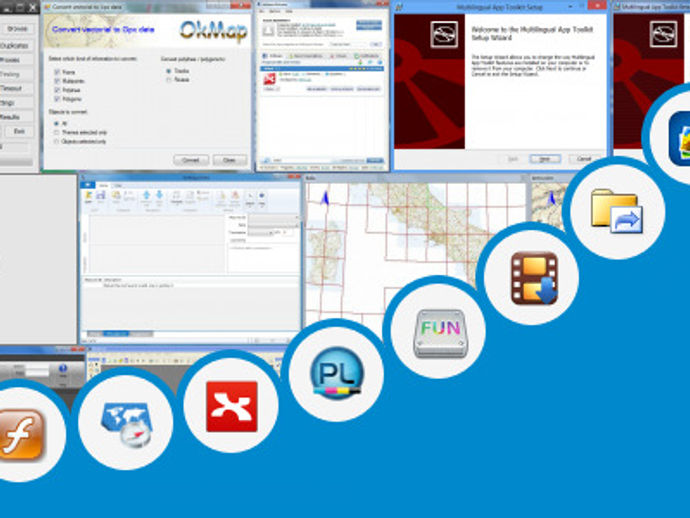This screenshot has height=518, width=690.
Task: Open the film strip download app icon
Action: 534,278
